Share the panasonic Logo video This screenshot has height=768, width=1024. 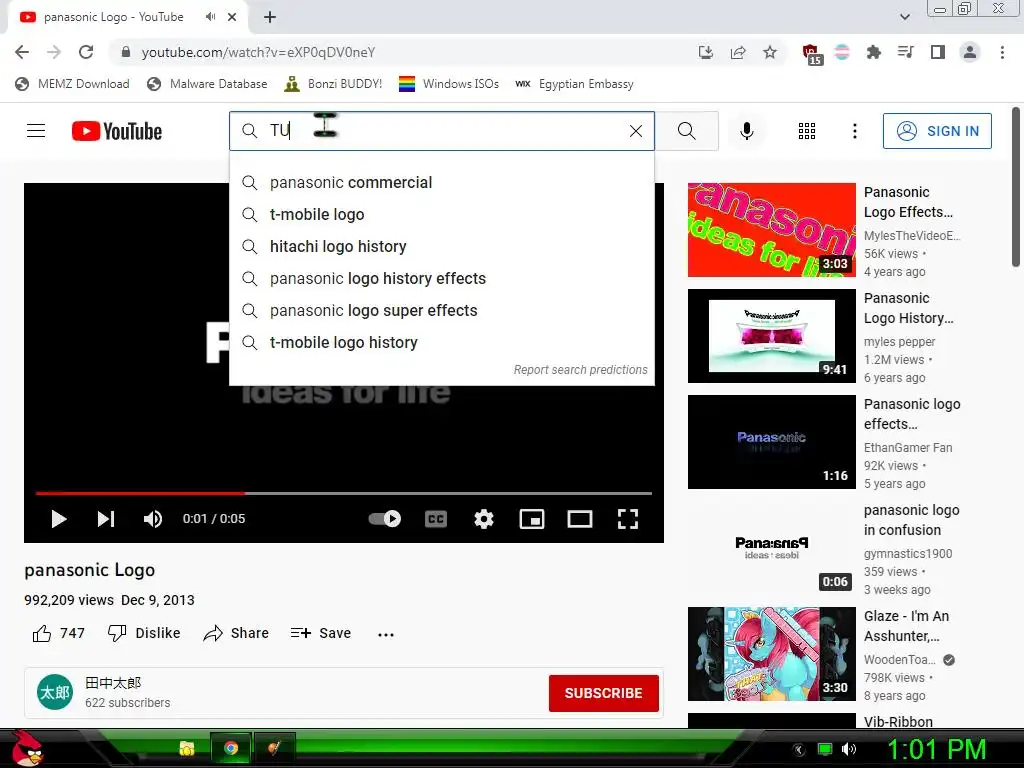coord(236,633)
